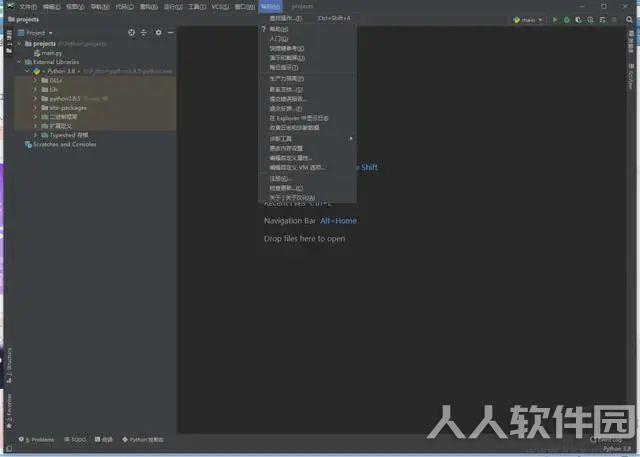Image resolution: width=640 pixels, height=457 pixels.
Task: Open the 编辑 Edit menu
Action: [x=51, y=7]
